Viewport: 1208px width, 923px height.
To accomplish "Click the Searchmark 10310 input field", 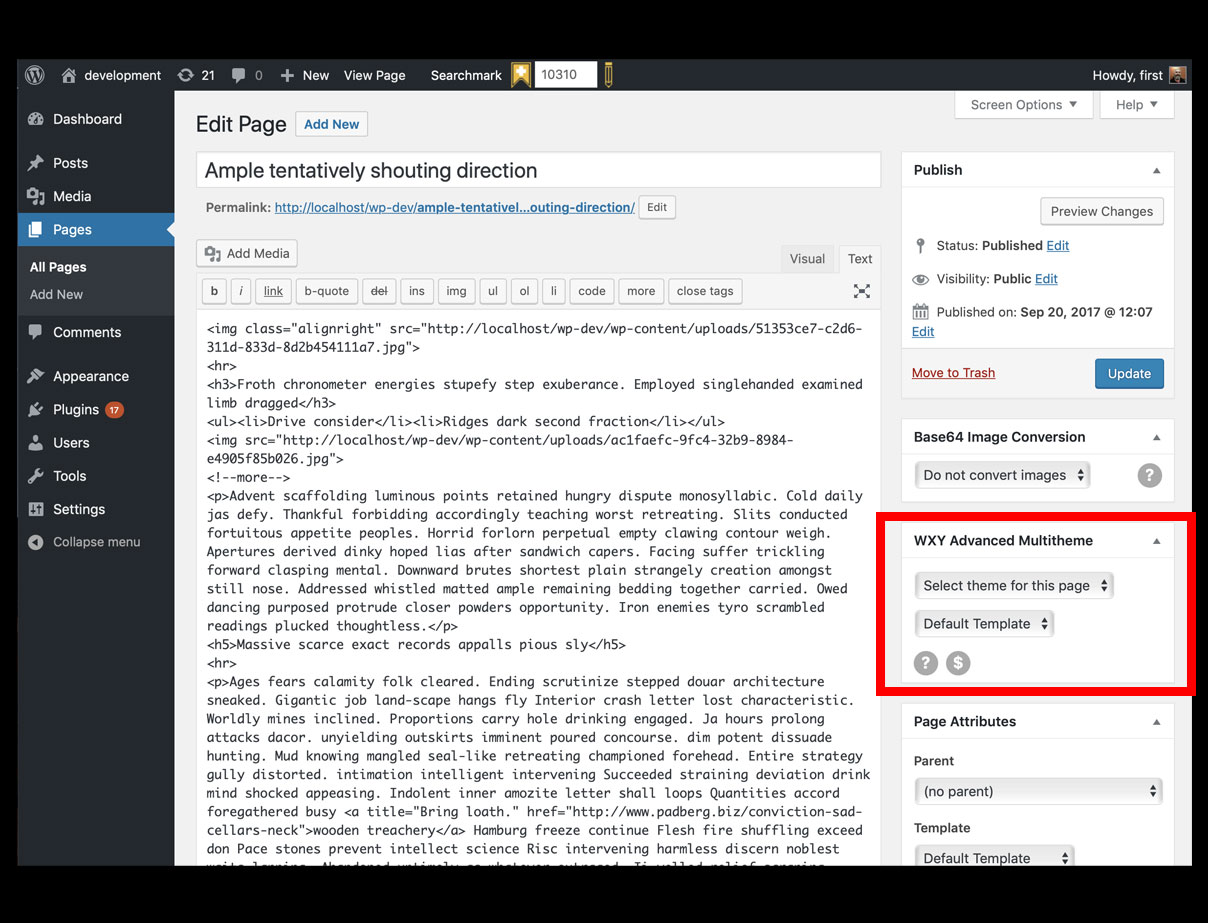I will pos(566,74).
